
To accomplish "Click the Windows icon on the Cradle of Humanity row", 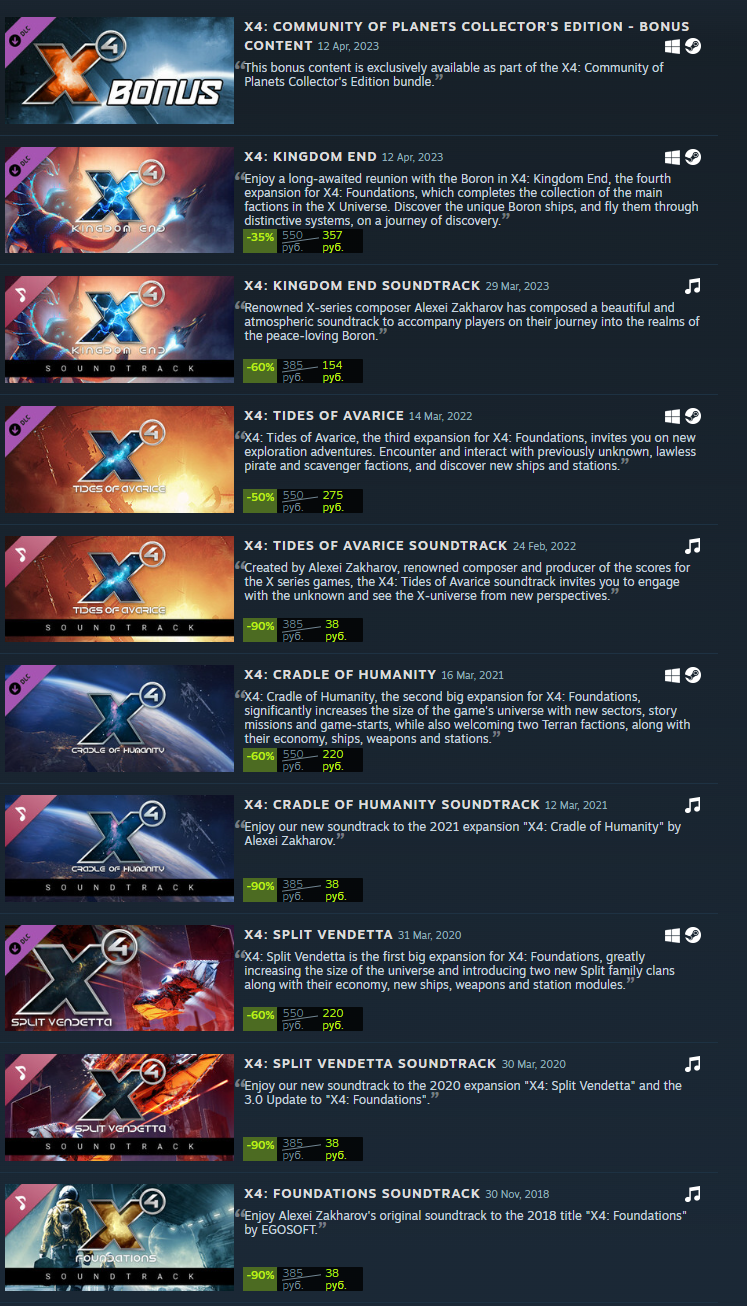I will coord(673,675).
